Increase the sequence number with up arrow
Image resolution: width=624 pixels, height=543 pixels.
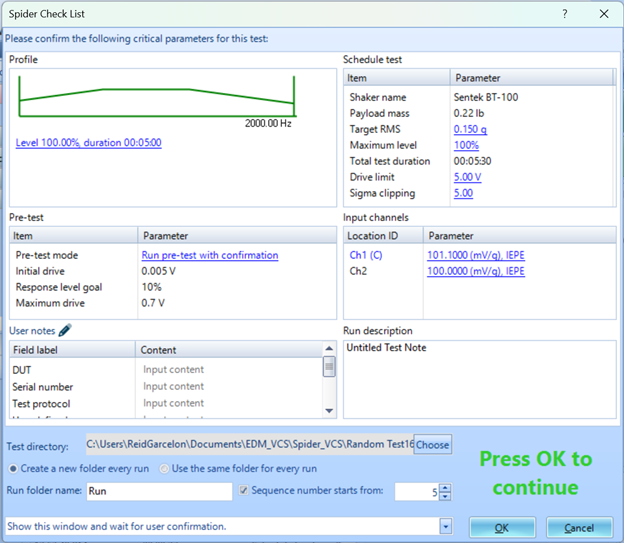tap(445, 487)
